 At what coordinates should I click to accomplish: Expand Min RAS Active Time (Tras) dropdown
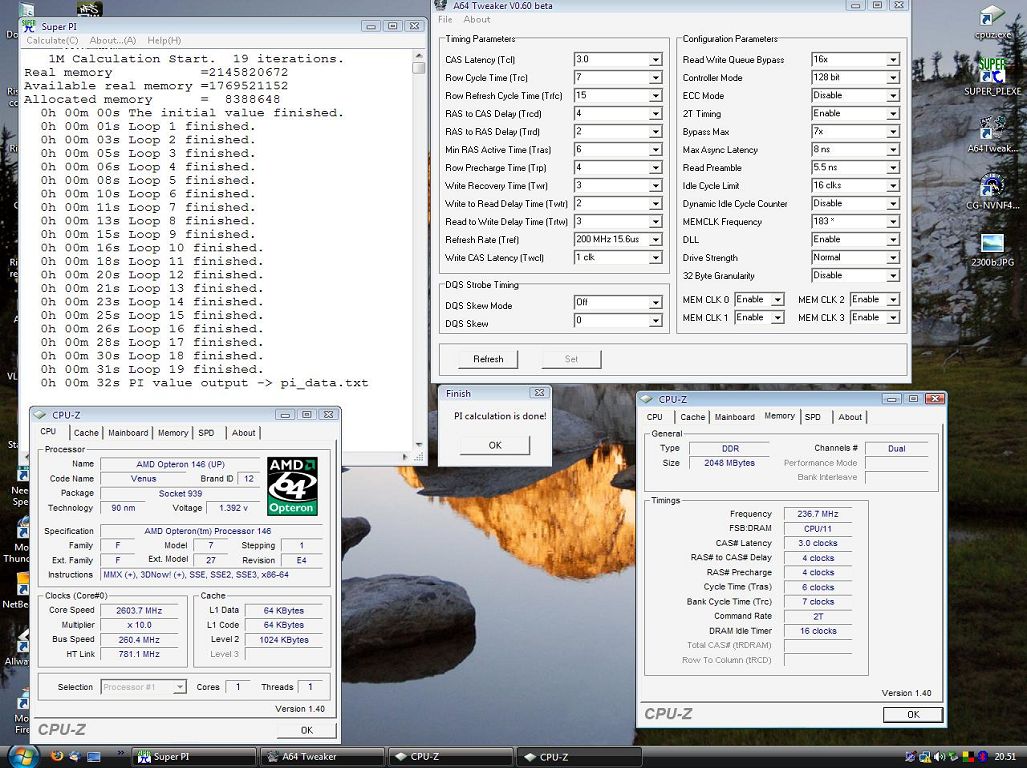coord(655,150)
